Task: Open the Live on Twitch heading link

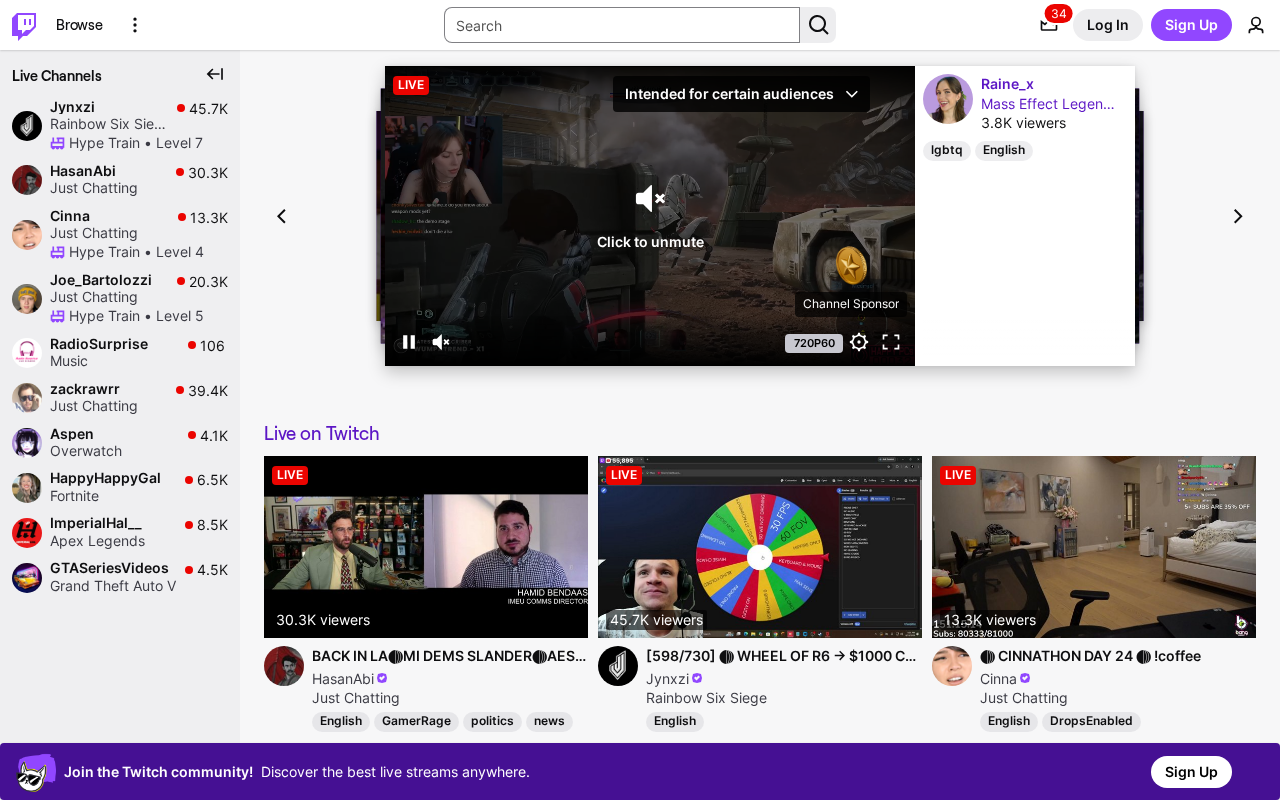Action: [321, 433]
